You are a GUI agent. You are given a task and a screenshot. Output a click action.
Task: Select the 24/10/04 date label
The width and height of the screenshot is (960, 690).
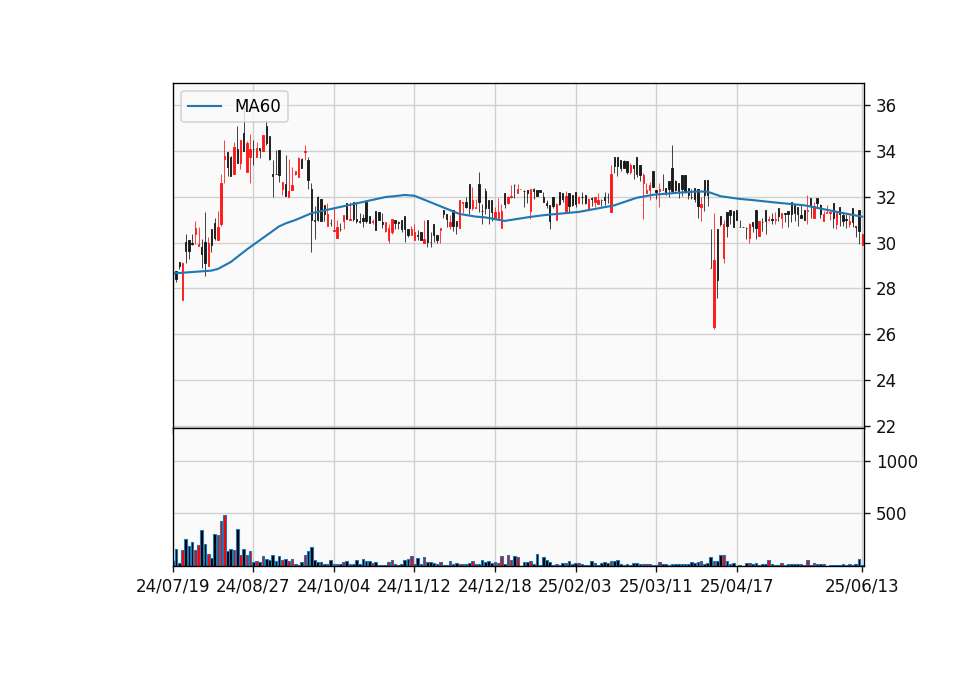click(334, 586)
